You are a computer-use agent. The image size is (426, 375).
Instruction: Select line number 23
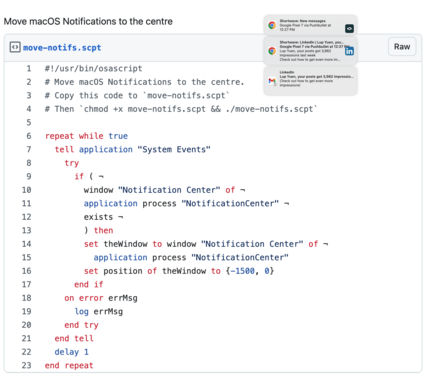click(x=27, y=365)
